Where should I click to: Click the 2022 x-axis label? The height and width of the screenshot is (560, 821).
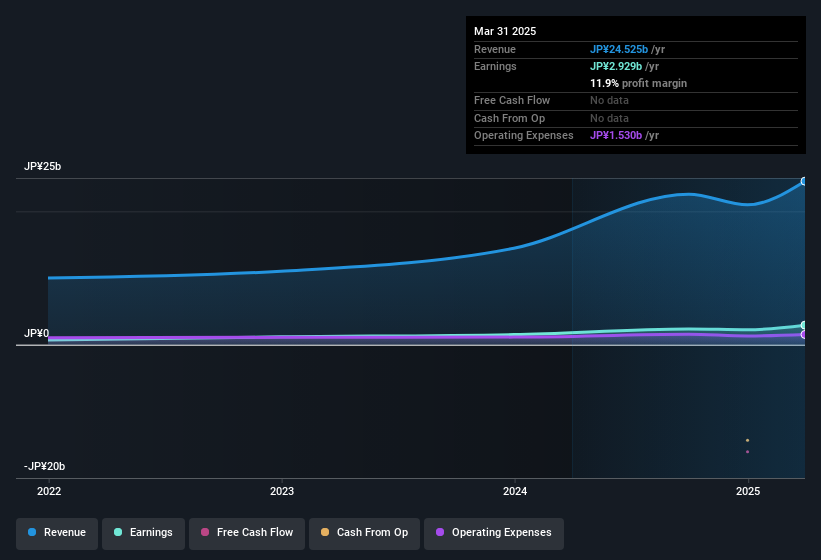[49, 491]
